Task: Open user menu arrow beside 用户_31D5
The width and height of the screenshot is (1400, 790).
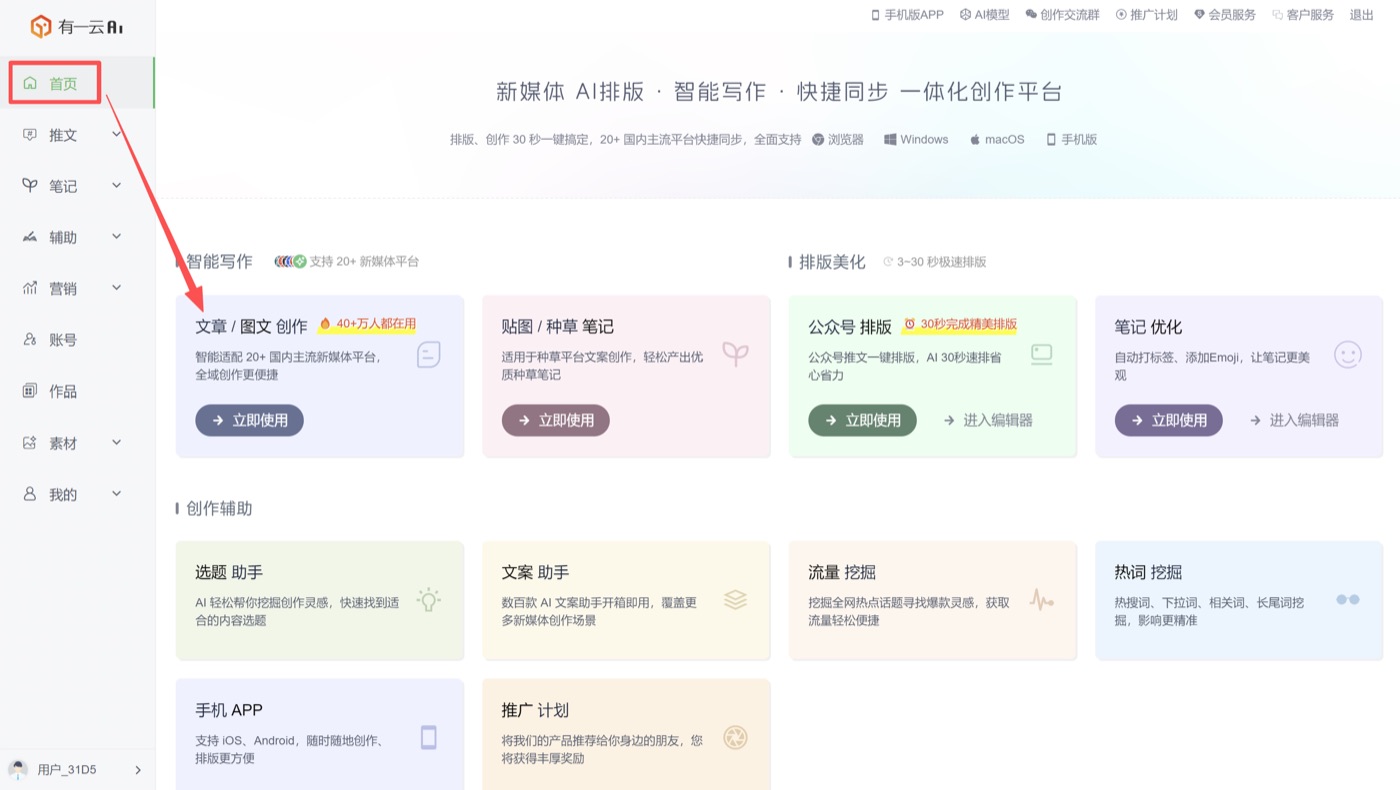Action: click(x=138, y=770)
